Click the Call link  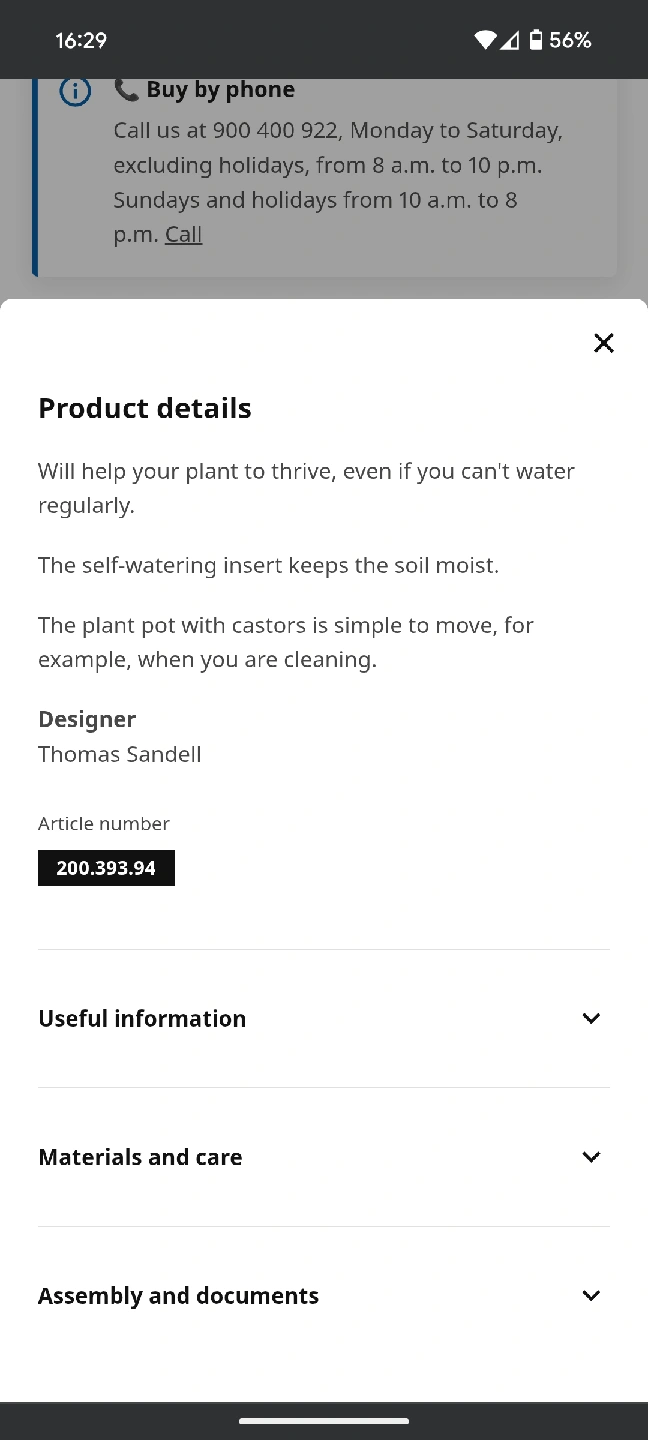pyautogui.click(x=183, y=234)
